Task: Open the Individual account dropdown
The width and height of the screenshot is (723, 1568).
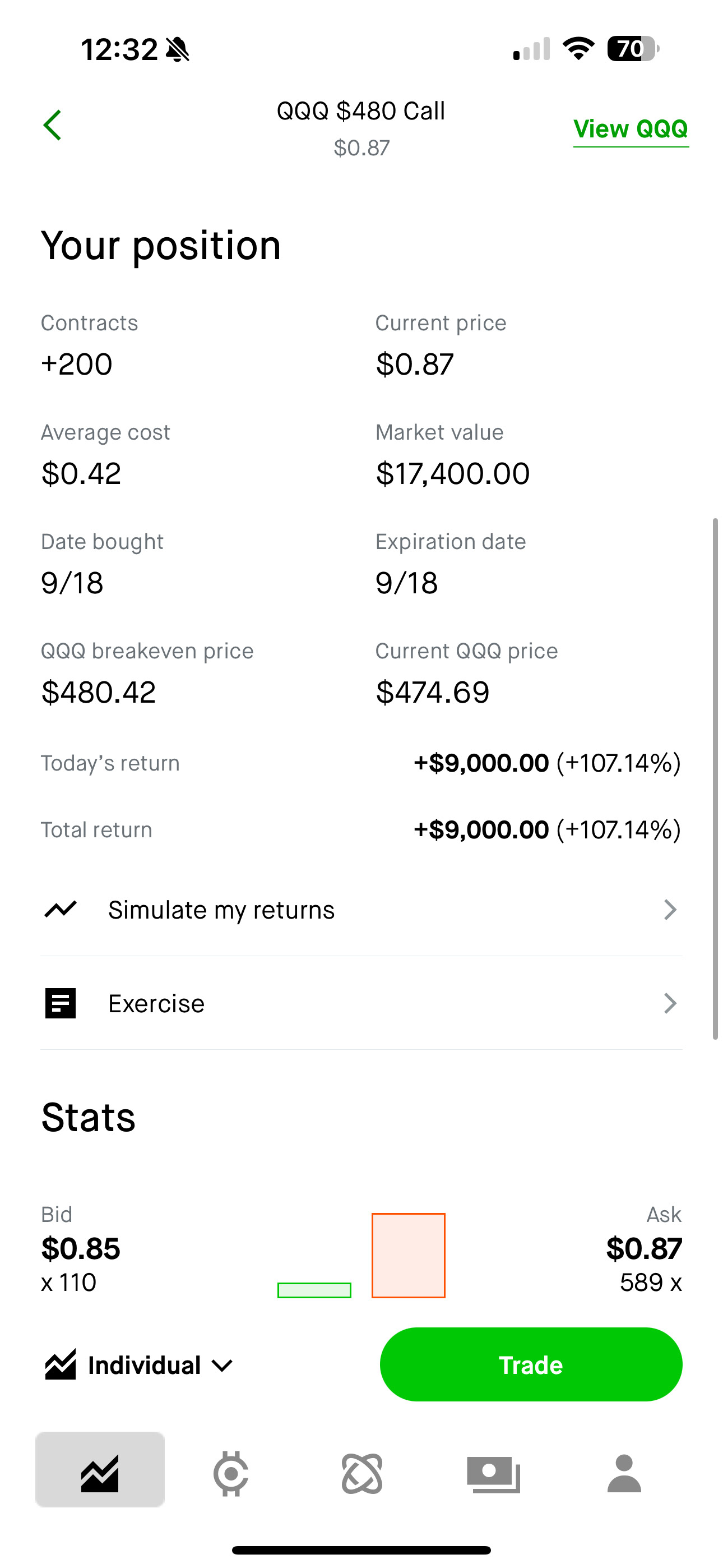Action: point(140,1366)
